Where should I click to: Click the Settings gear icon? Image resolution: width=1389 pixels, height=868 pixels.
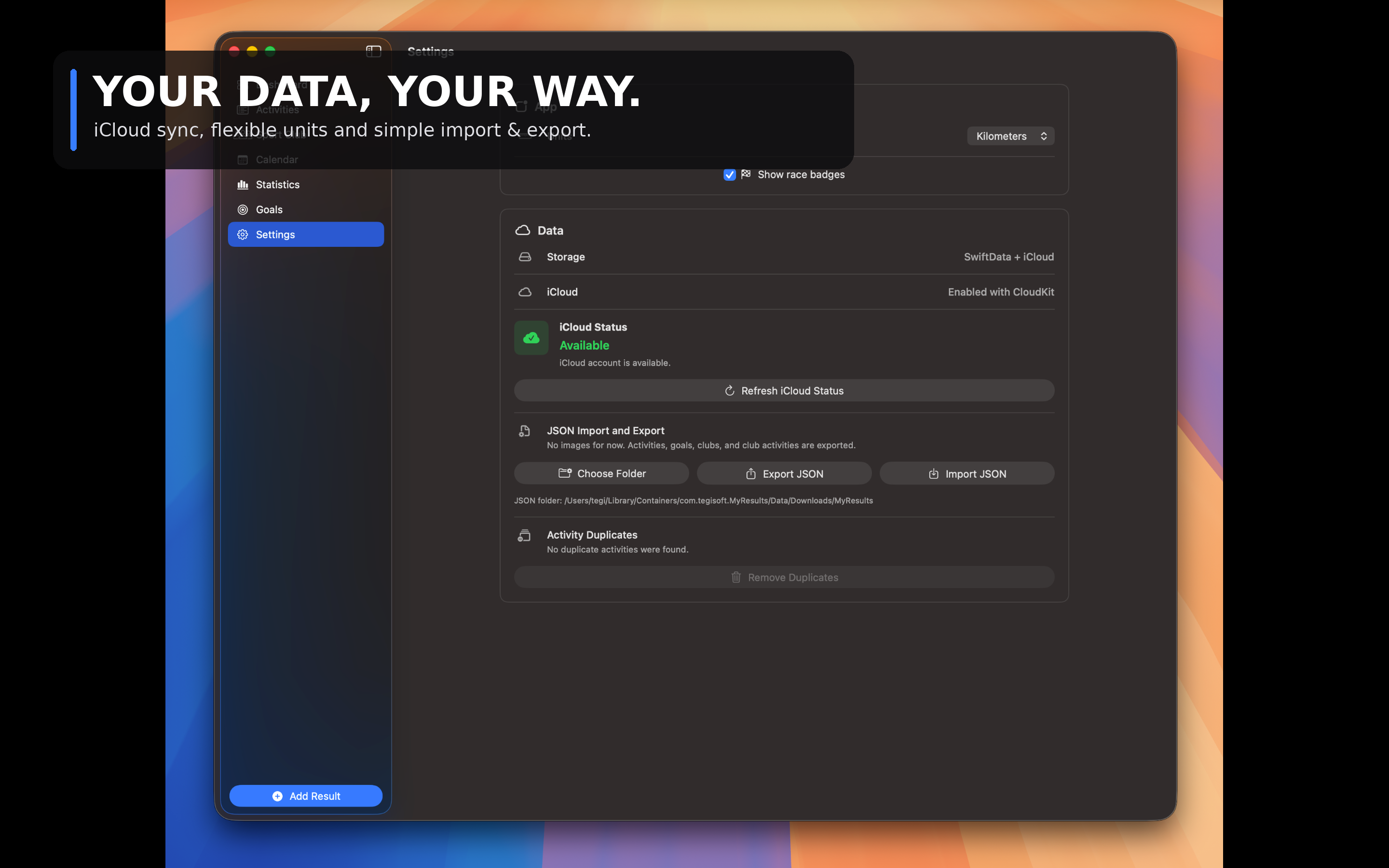[243, 234]
